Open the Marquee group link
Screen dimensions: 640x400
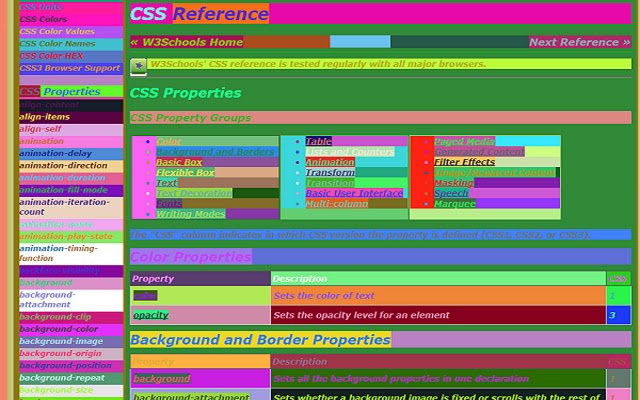tap(455, 203)
